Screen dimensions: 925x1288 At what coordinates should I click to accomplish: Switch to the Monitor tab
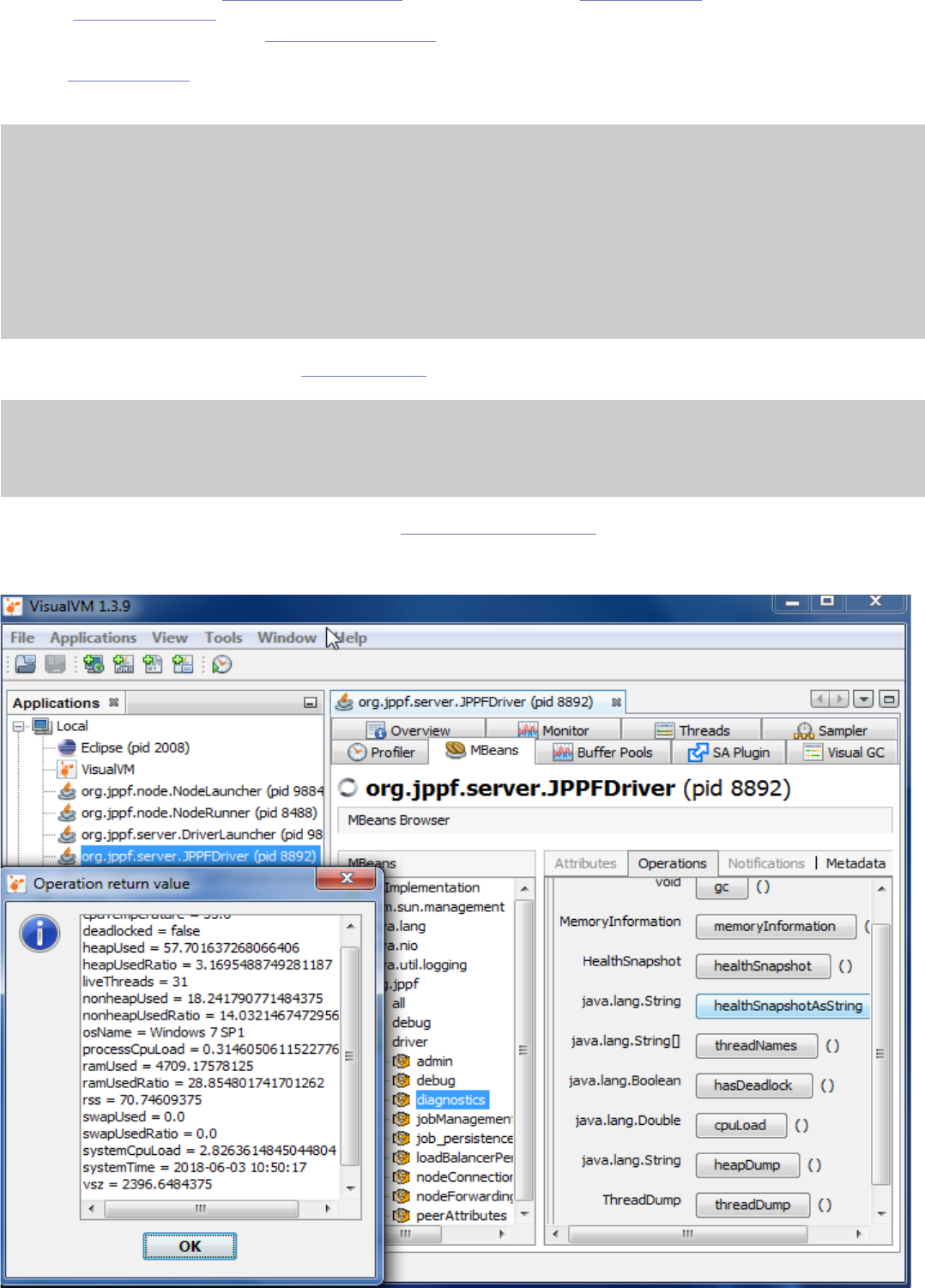point(553,730)
